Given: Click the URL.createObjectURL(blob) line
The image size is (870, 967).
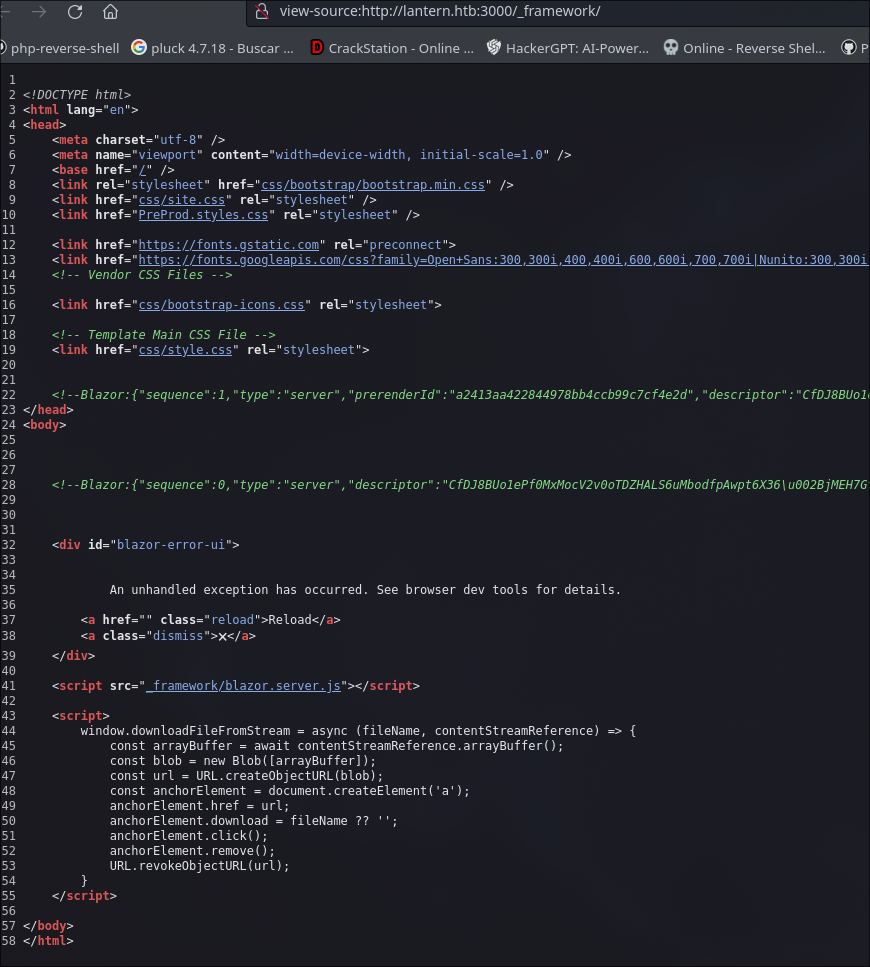Looking at the screenshot, I should [247, 776].
